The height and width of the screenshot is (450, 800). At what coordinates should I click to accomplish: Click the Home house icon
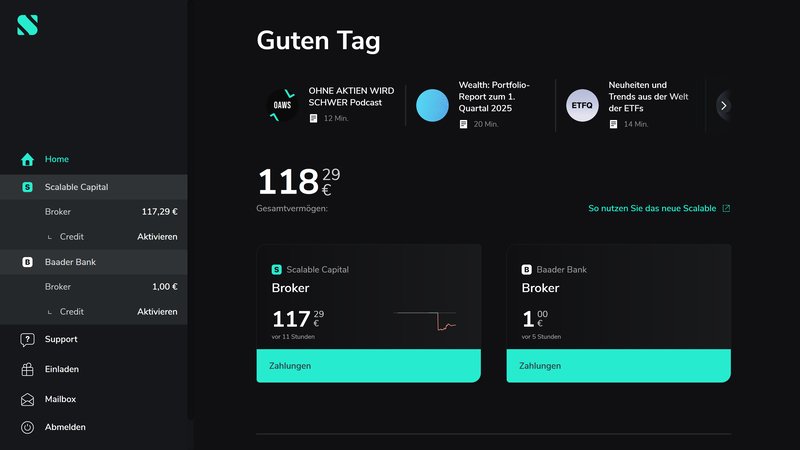(x=28, y=160)
